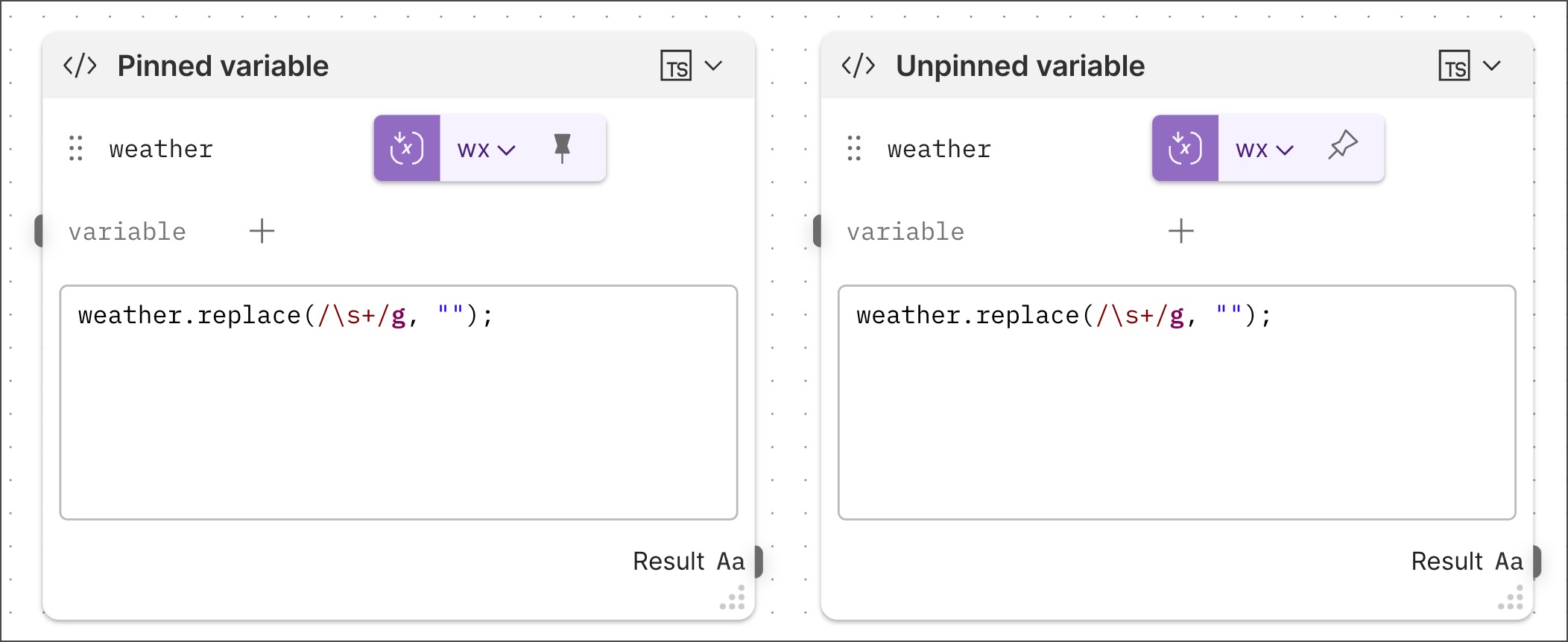Click code icon in Unpinned variable header
Viewport: 1568px width, 642px height.
pyautogui.click(x=858, y=66)
